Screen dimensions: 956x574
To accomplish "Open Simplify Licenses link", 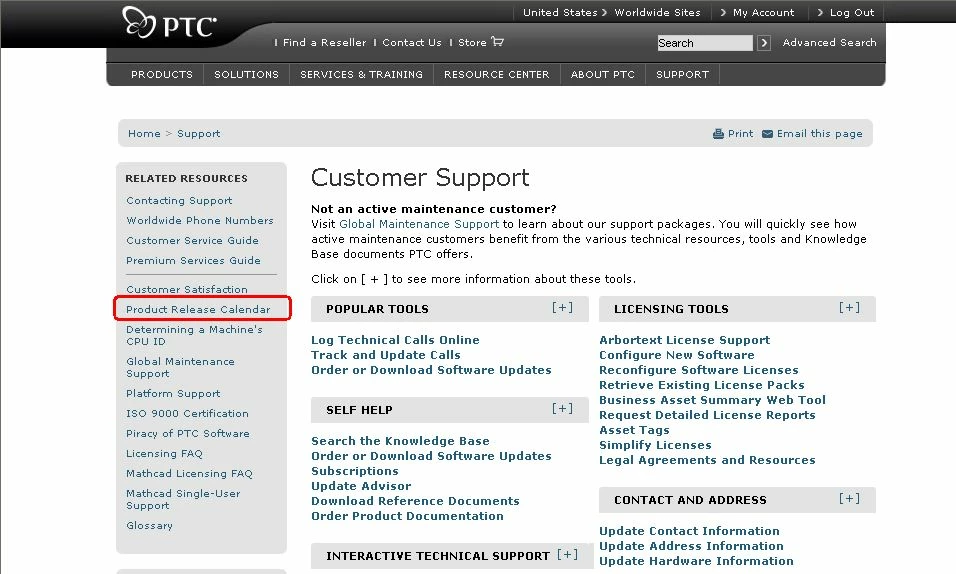I will click(655, 445).
